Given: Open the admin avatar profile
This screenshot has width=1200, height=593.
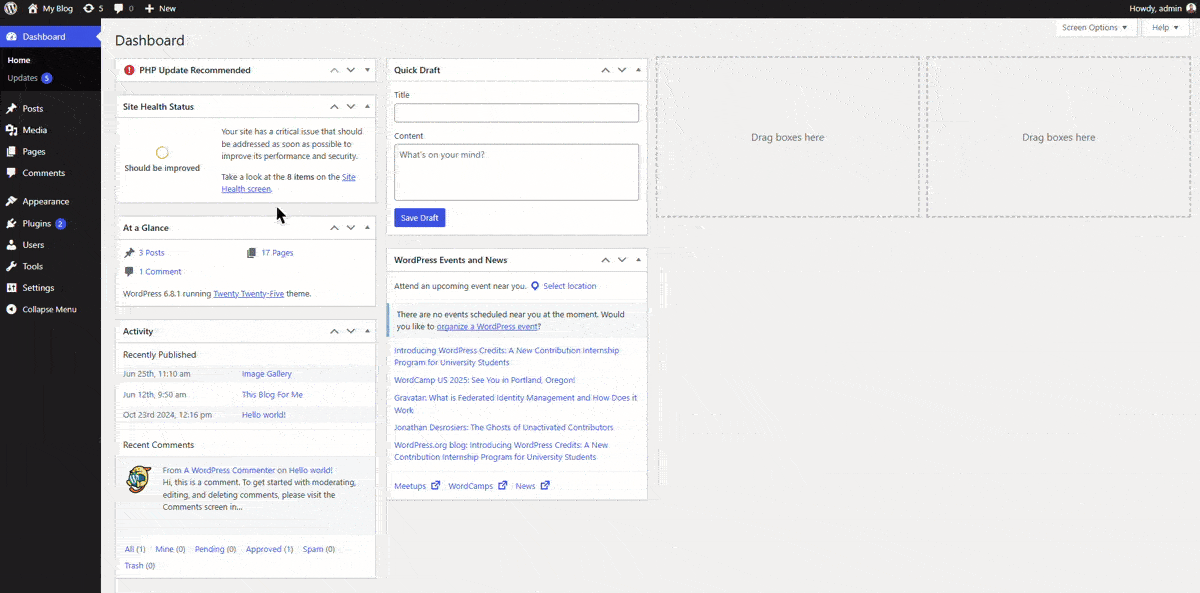Looking at the screenshot, I should 1190,8.
